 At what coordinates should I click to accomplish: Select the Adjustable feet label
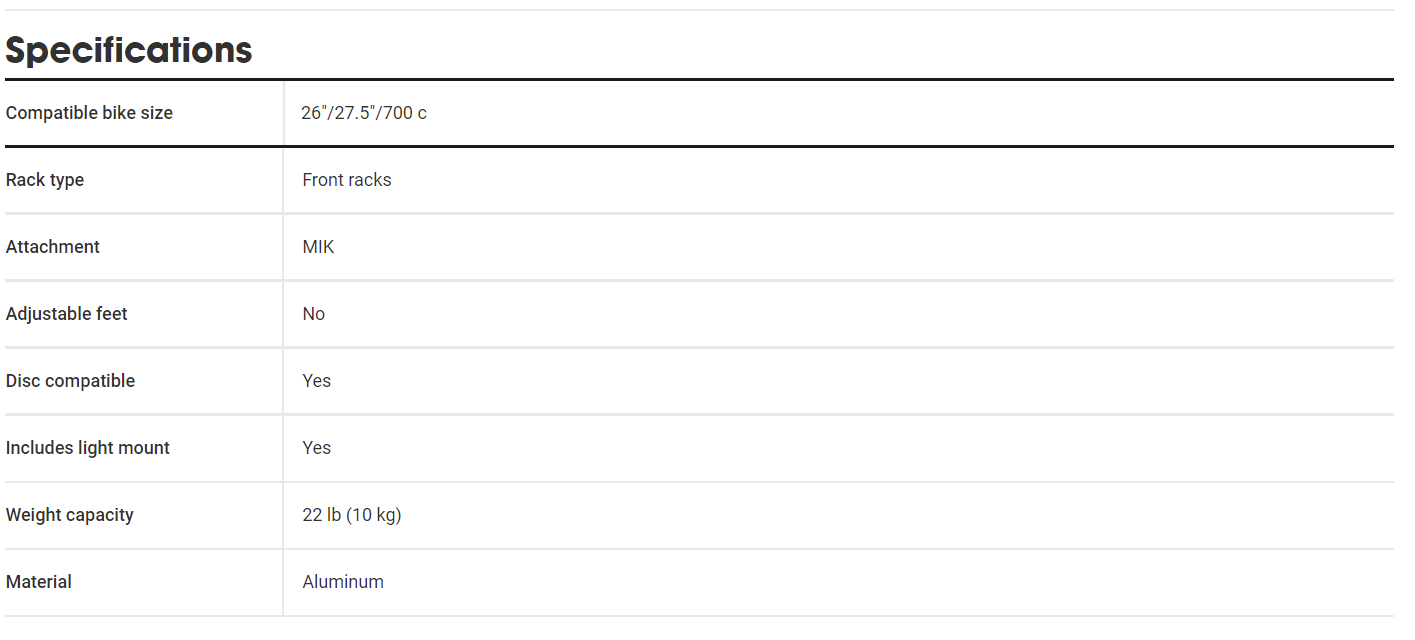point(67,314)
